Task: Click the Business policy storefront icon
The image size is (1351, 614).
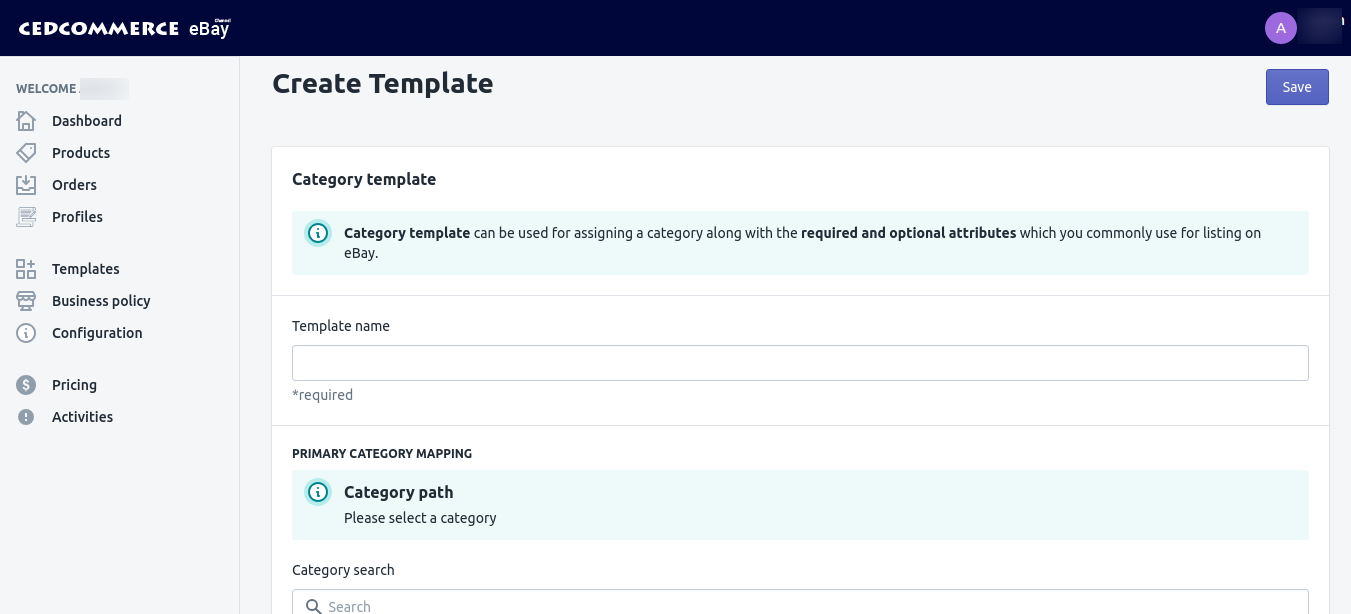Action: (x=26, y=301)
